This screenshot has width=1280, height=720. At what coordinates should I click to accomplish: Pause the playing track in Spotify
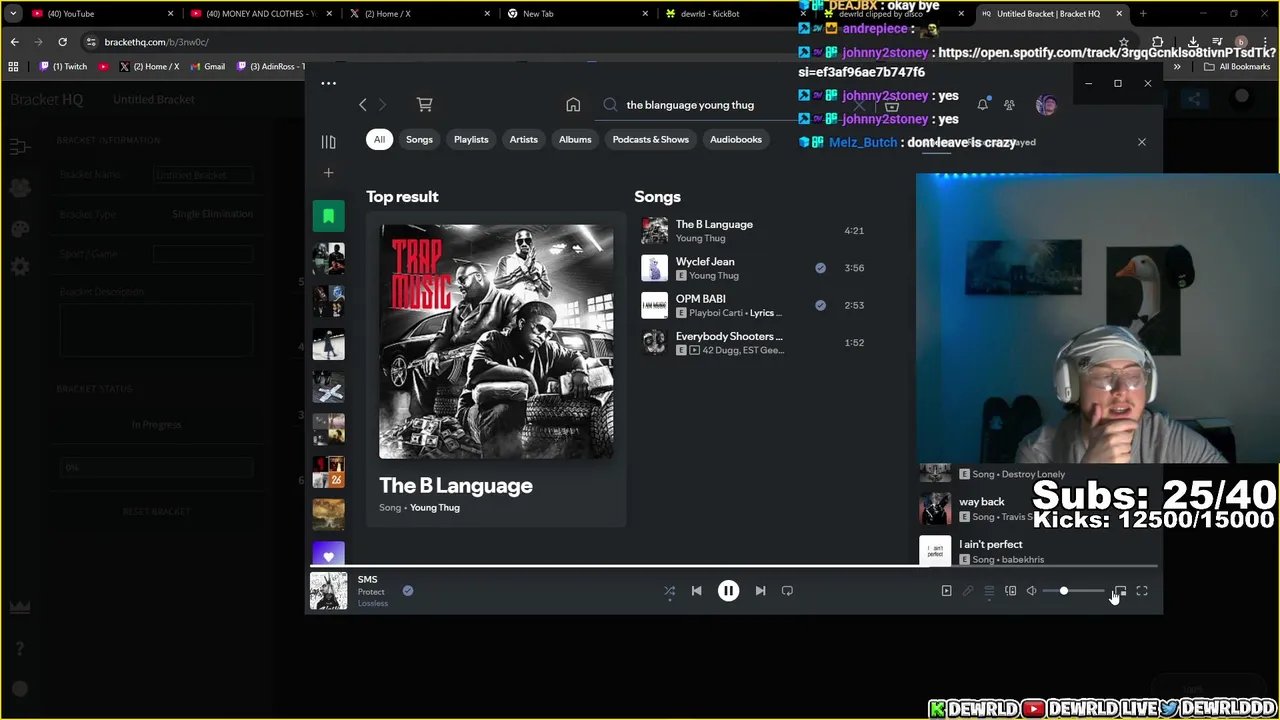tap(728, 591)
